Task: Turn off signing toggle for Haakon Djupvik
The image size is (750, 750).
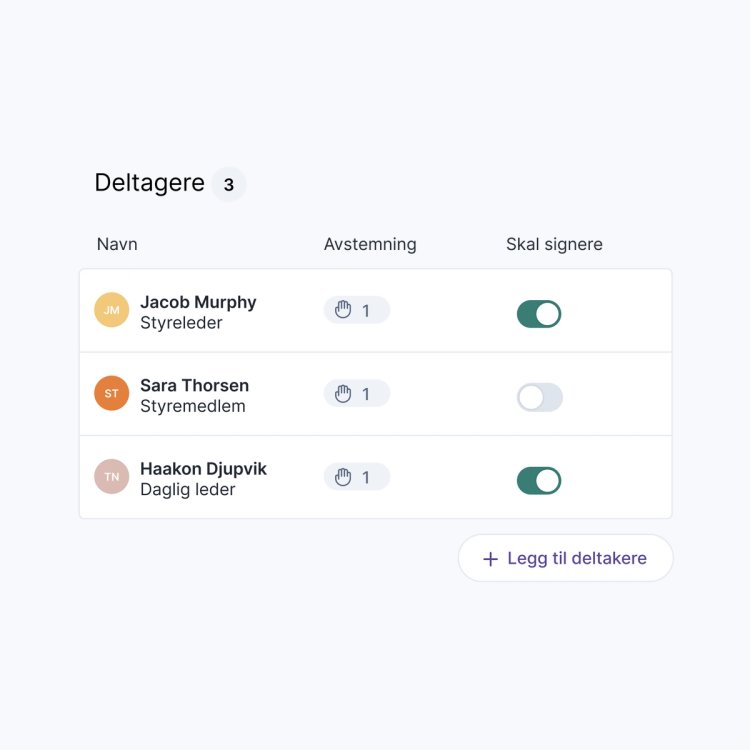Action: (x=539, y=481)
